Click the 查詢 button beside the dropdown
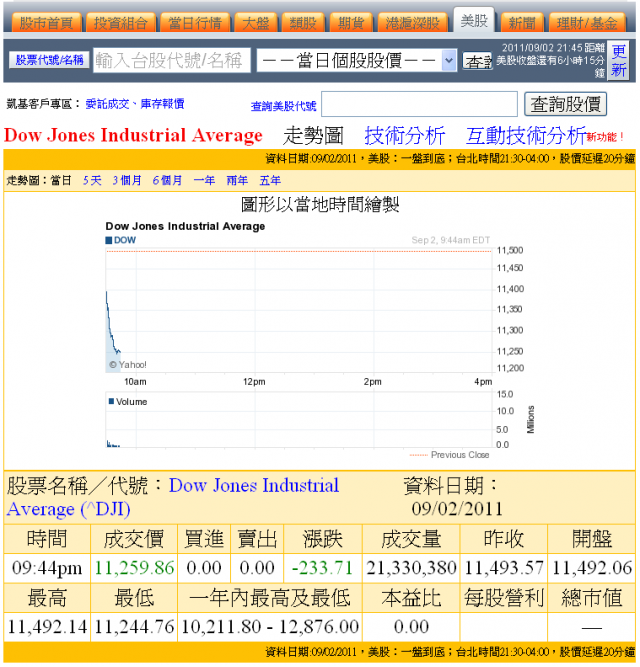Screen dimensions: 640x667 [478, 61]
